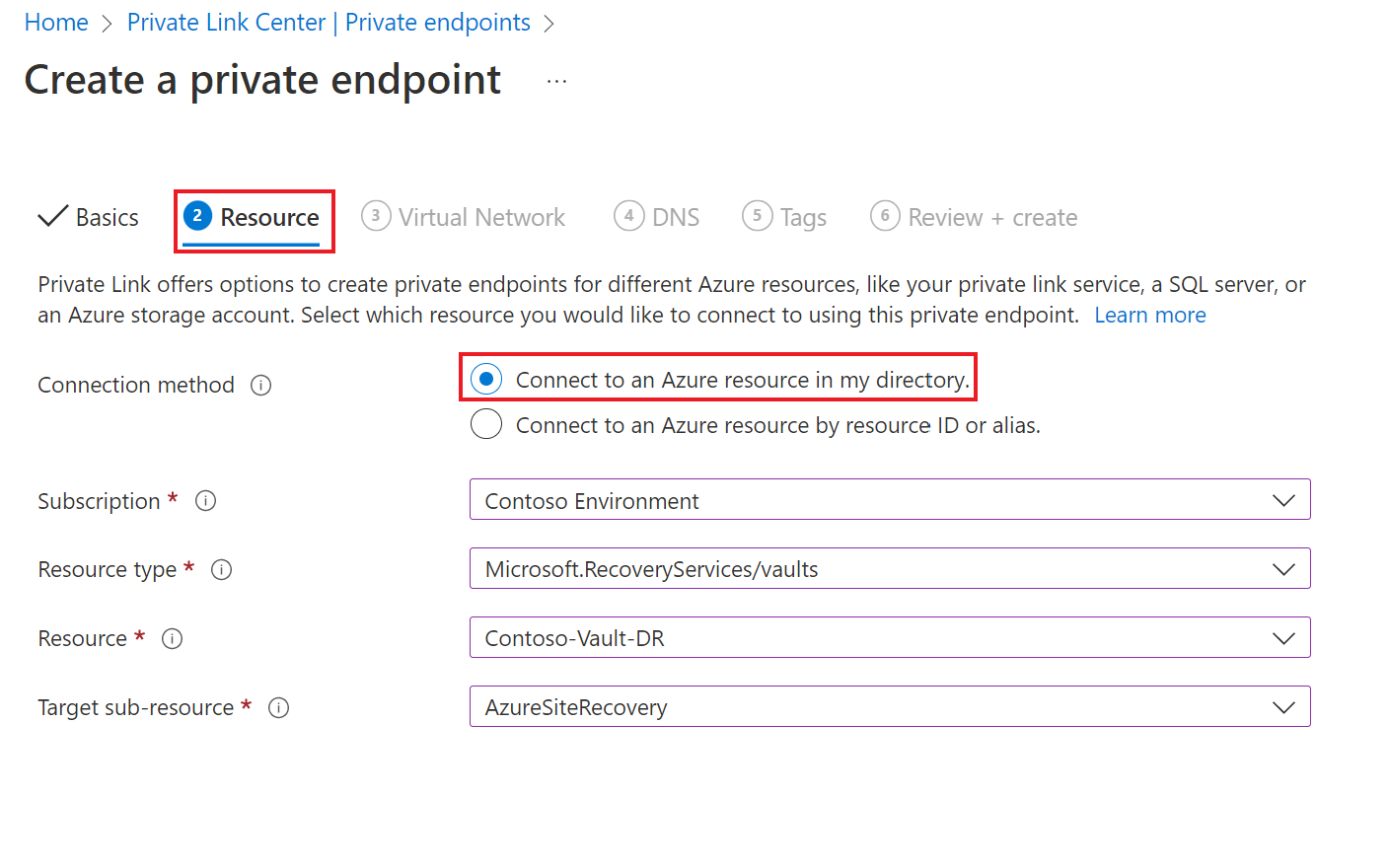Click the Resource type info icon
This screenshot has width=1389, height=868.
222,570
